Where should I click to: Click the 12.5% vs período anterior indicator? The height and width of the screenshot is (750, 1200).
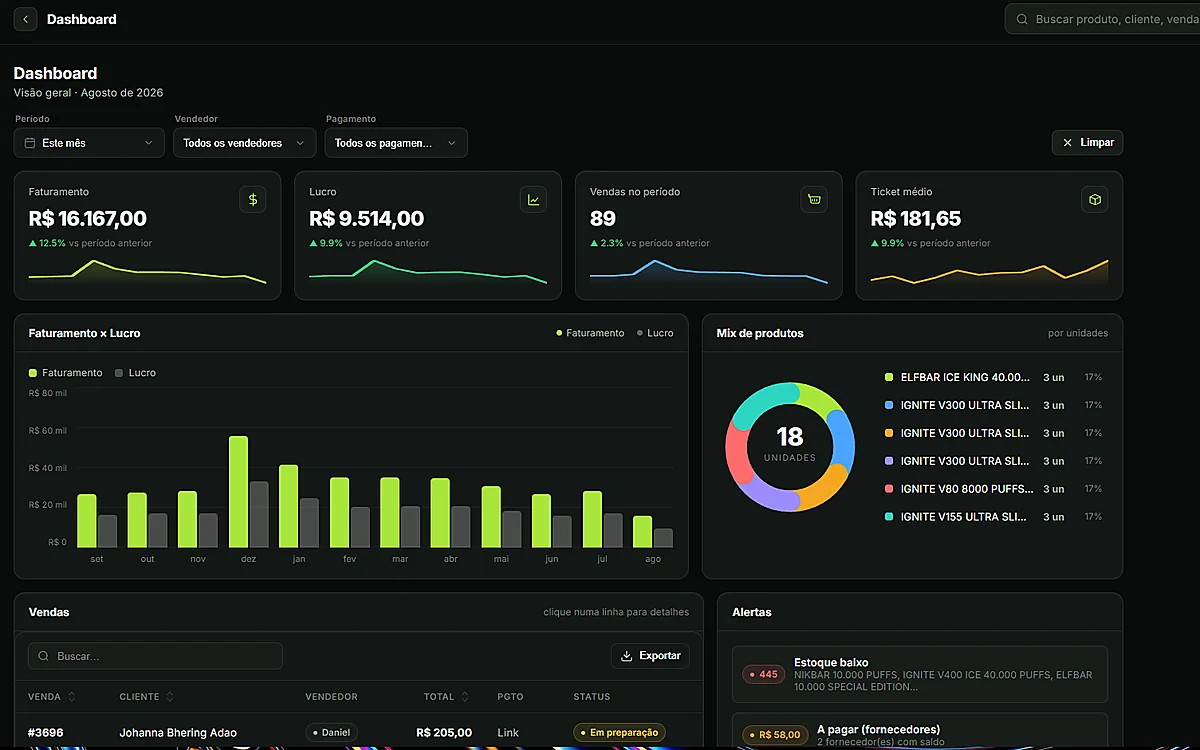click(x=90, y=243)
